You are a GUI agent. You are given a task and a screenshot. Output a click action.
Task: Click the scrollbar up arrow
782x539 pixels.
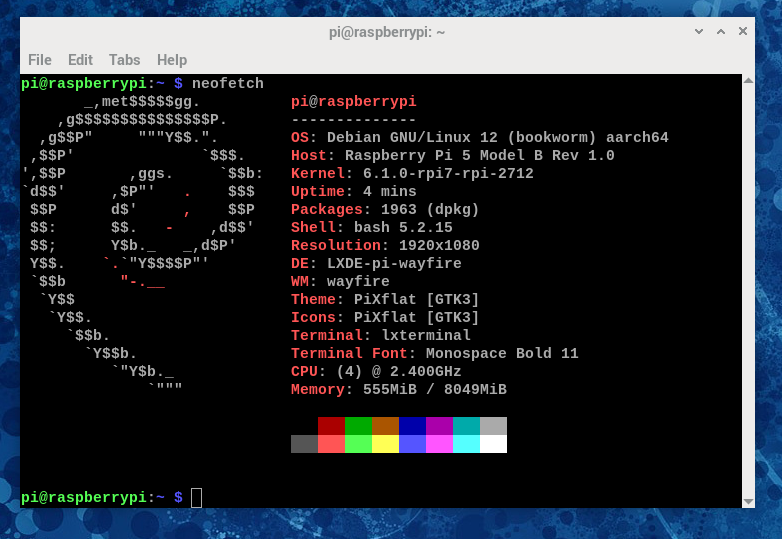(x=749, y=80)
